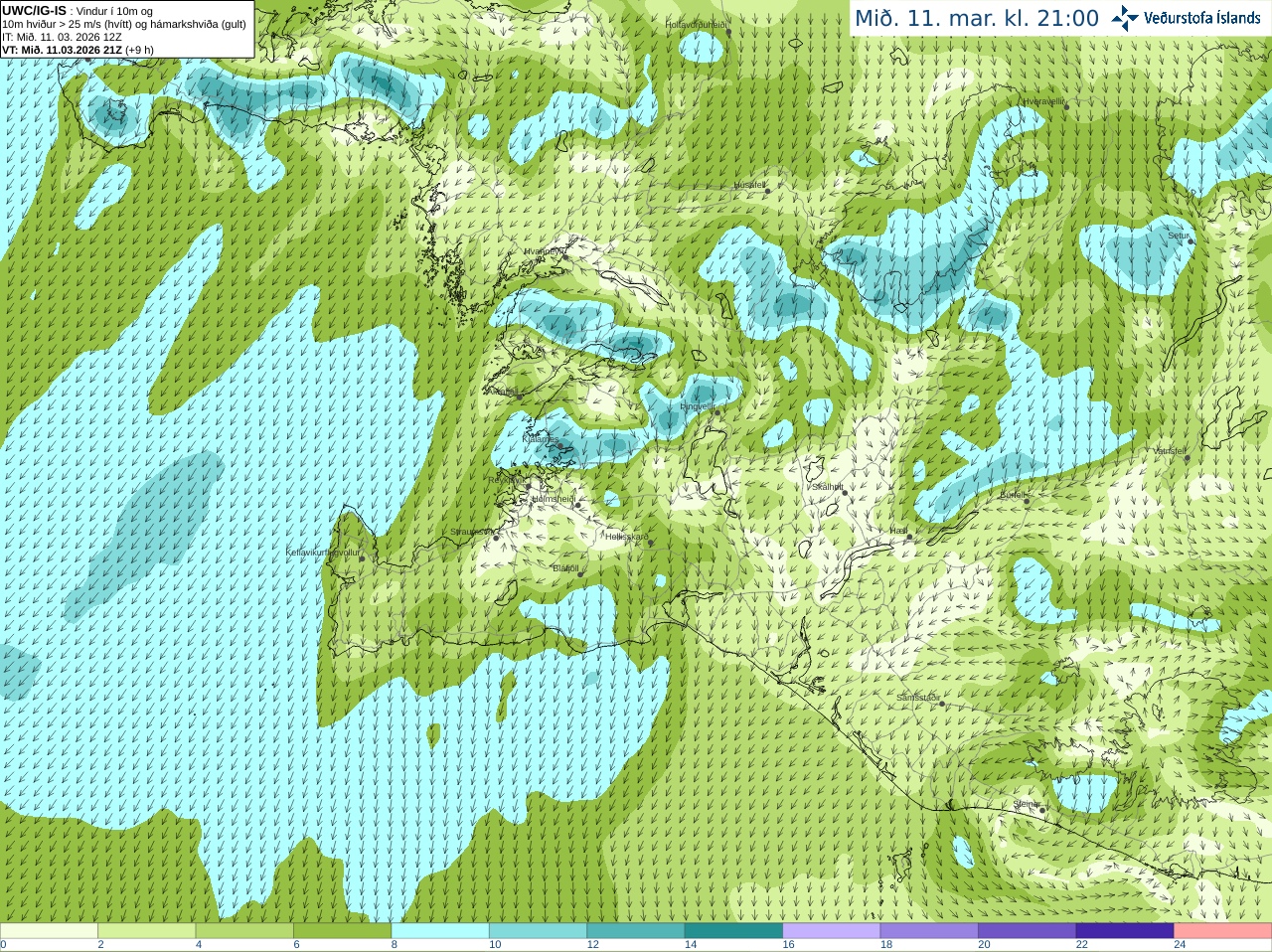Image resolution: width=1272 pixels, height=952 pixels.
Task: Select the 6–8 m/s dark green swatch
Action: click(x=342, y=931)
